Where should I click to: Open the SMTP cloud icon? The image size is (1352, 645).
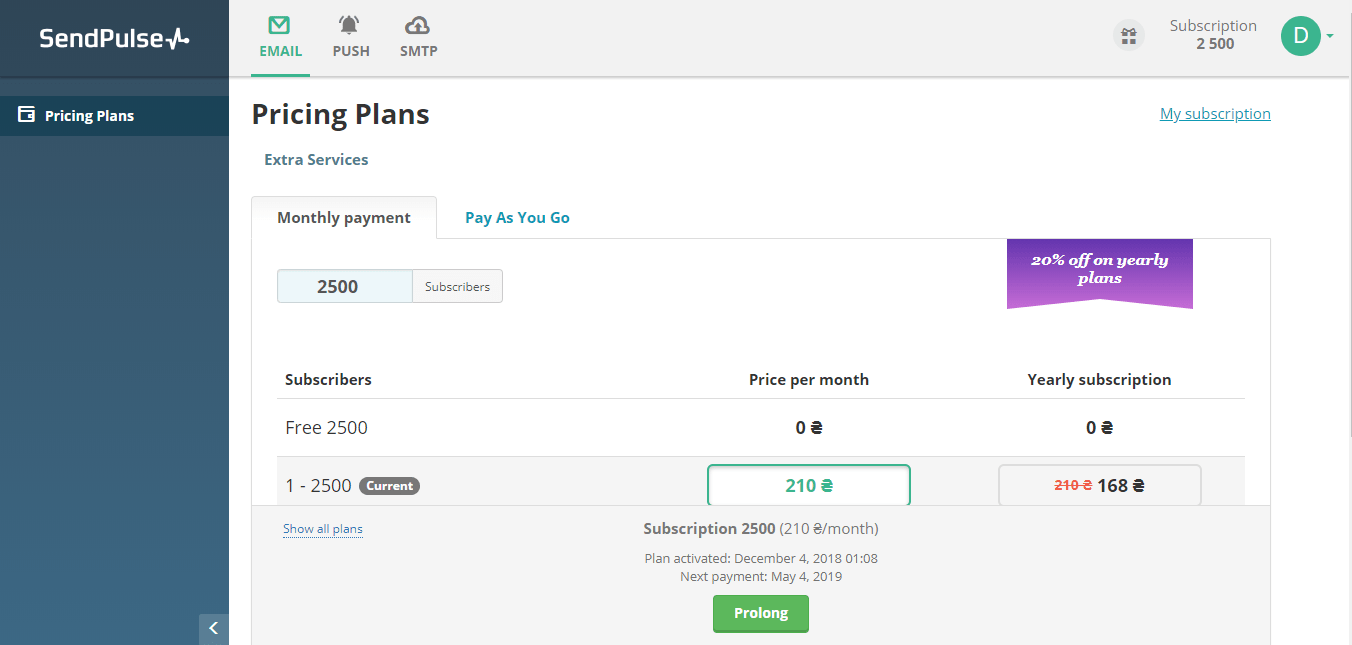pyautogui.click(x=417, y=26)
